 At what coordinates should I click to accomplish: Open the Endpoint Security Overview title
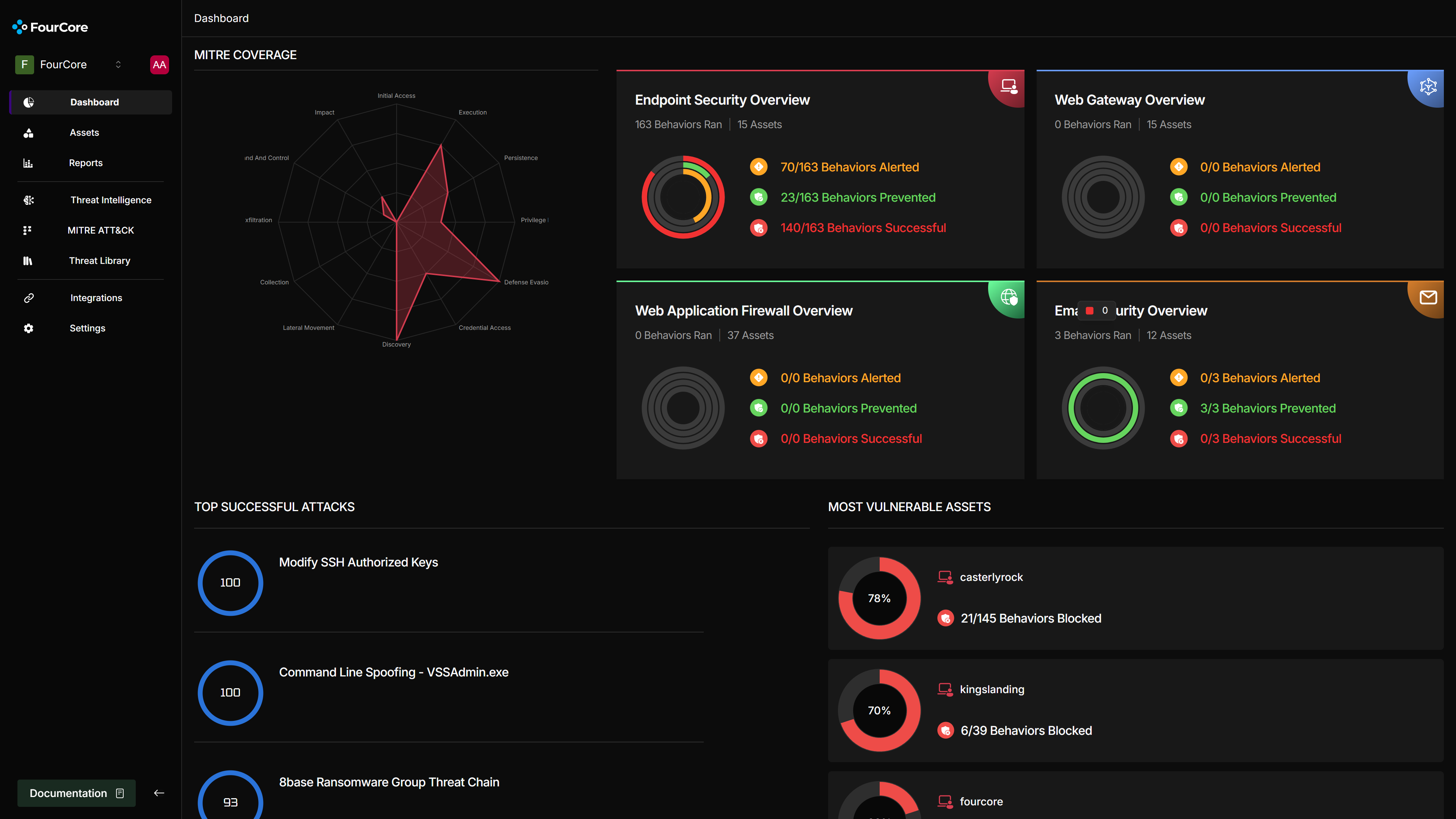pyautogui.click(x=722, y=100)
